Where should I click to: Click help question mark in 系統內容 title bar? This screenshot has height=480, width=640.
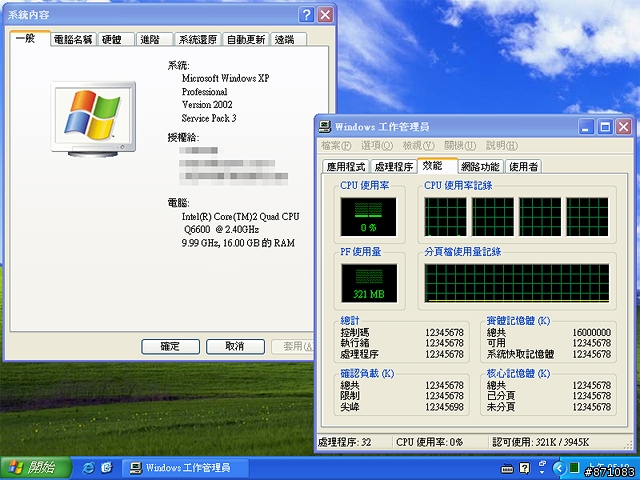click(x=307, y=15)
